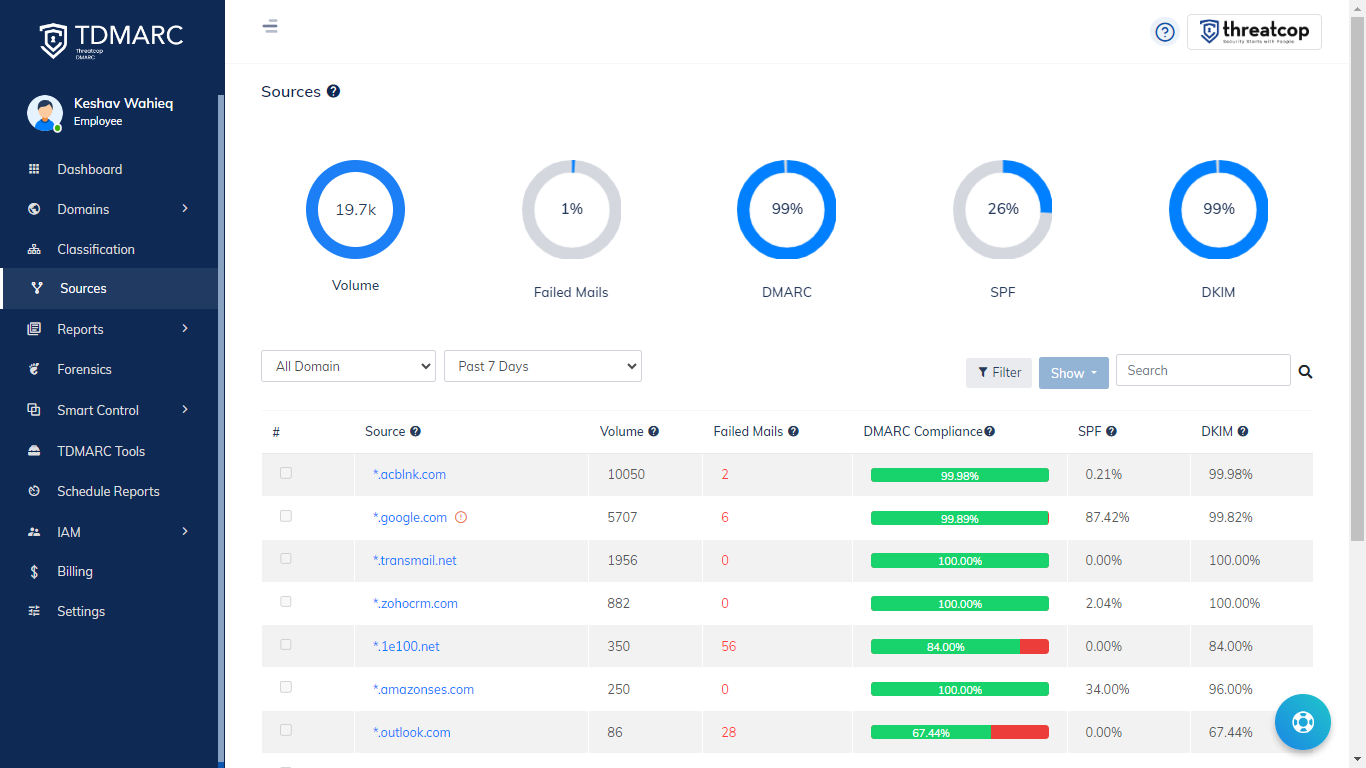Click the Forensics footprint icon

[x=34, y=369]
